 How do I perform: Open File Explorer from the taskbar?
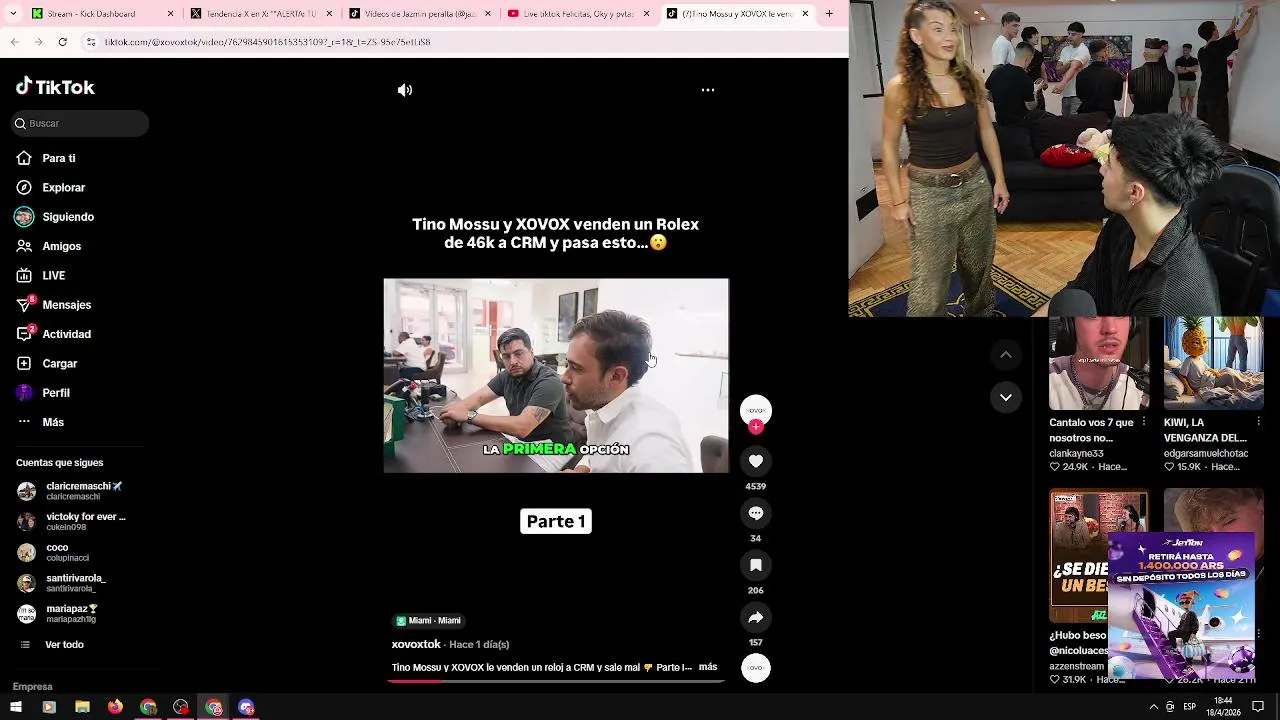click(82, 707)
